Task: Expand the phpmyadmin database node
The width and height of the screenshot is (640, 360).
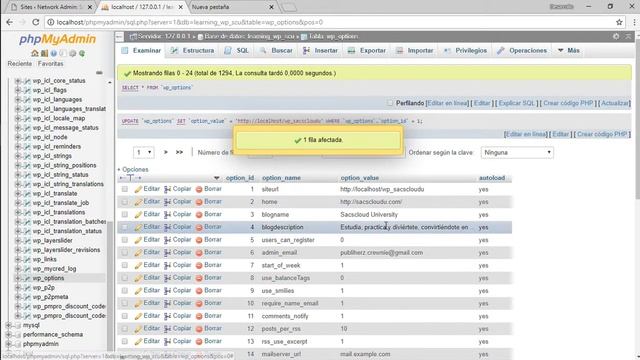Action: [9, 344]
